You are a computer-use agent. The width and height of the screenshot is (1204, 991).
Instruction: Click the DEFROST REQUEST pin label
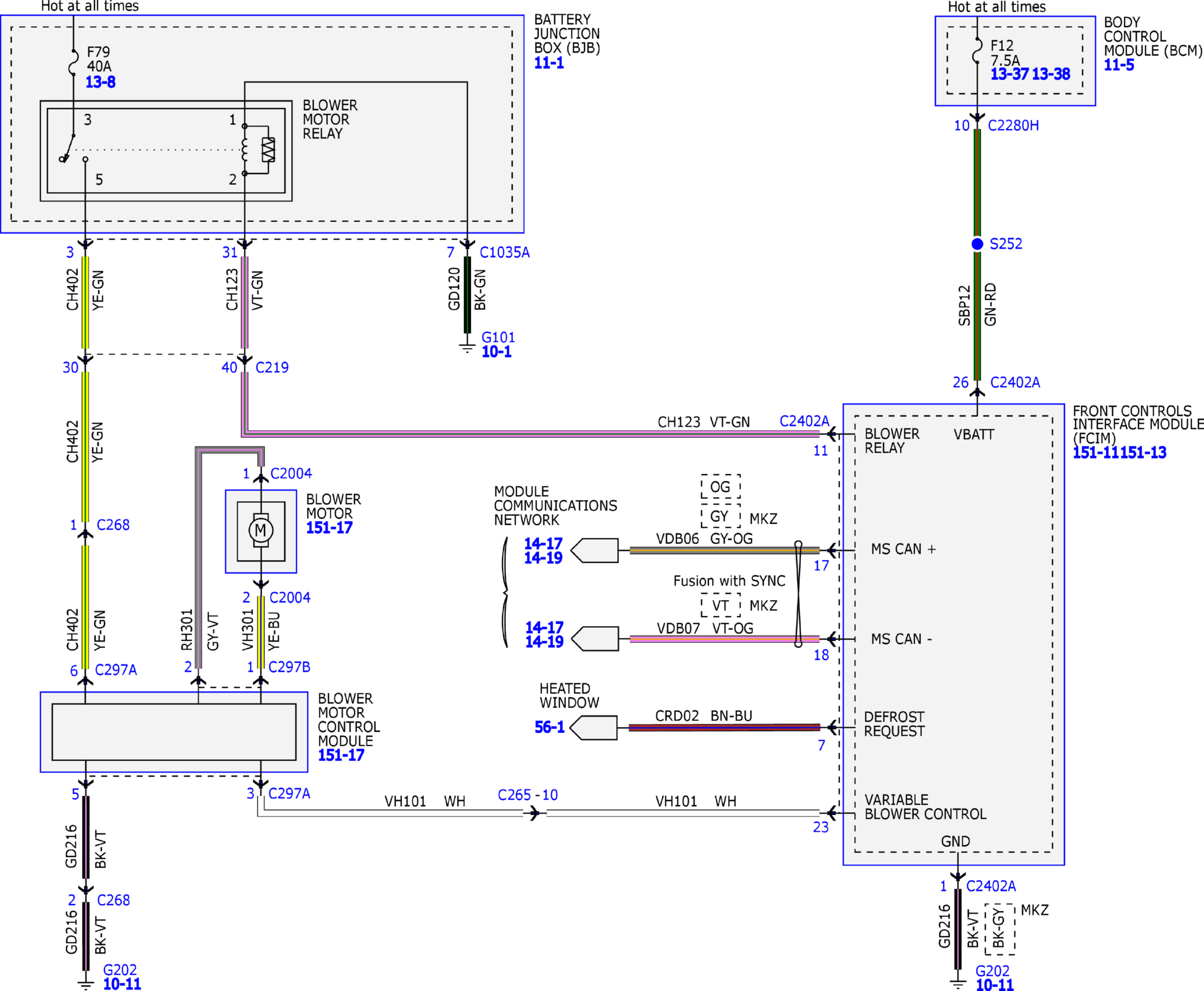[x=894, y=724]
